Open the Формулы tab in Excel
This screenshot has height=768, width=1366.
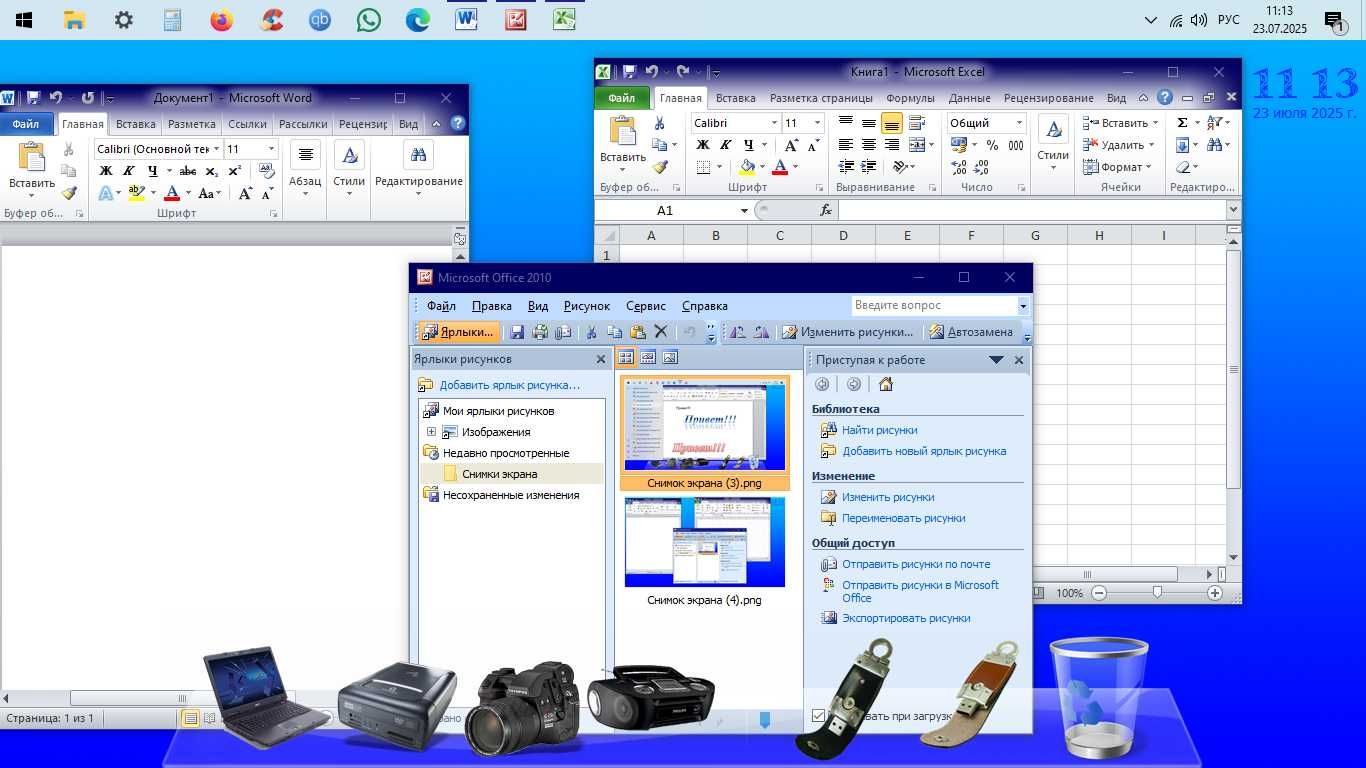[910, 98]
